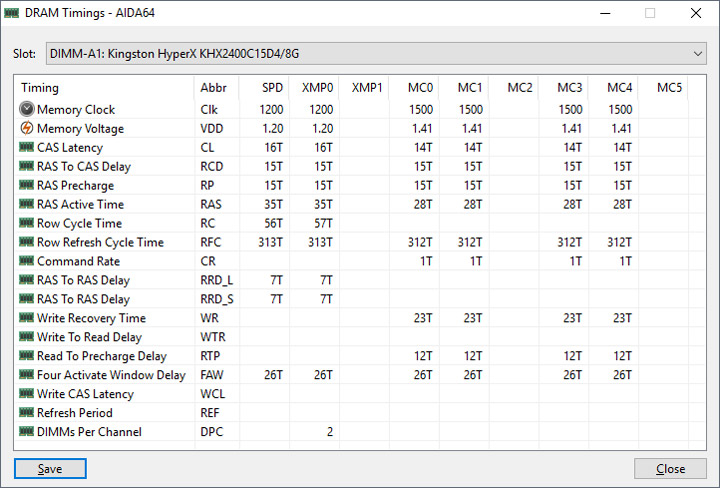
Task: Click the XMP0 column header
Action: coord(317,88)
